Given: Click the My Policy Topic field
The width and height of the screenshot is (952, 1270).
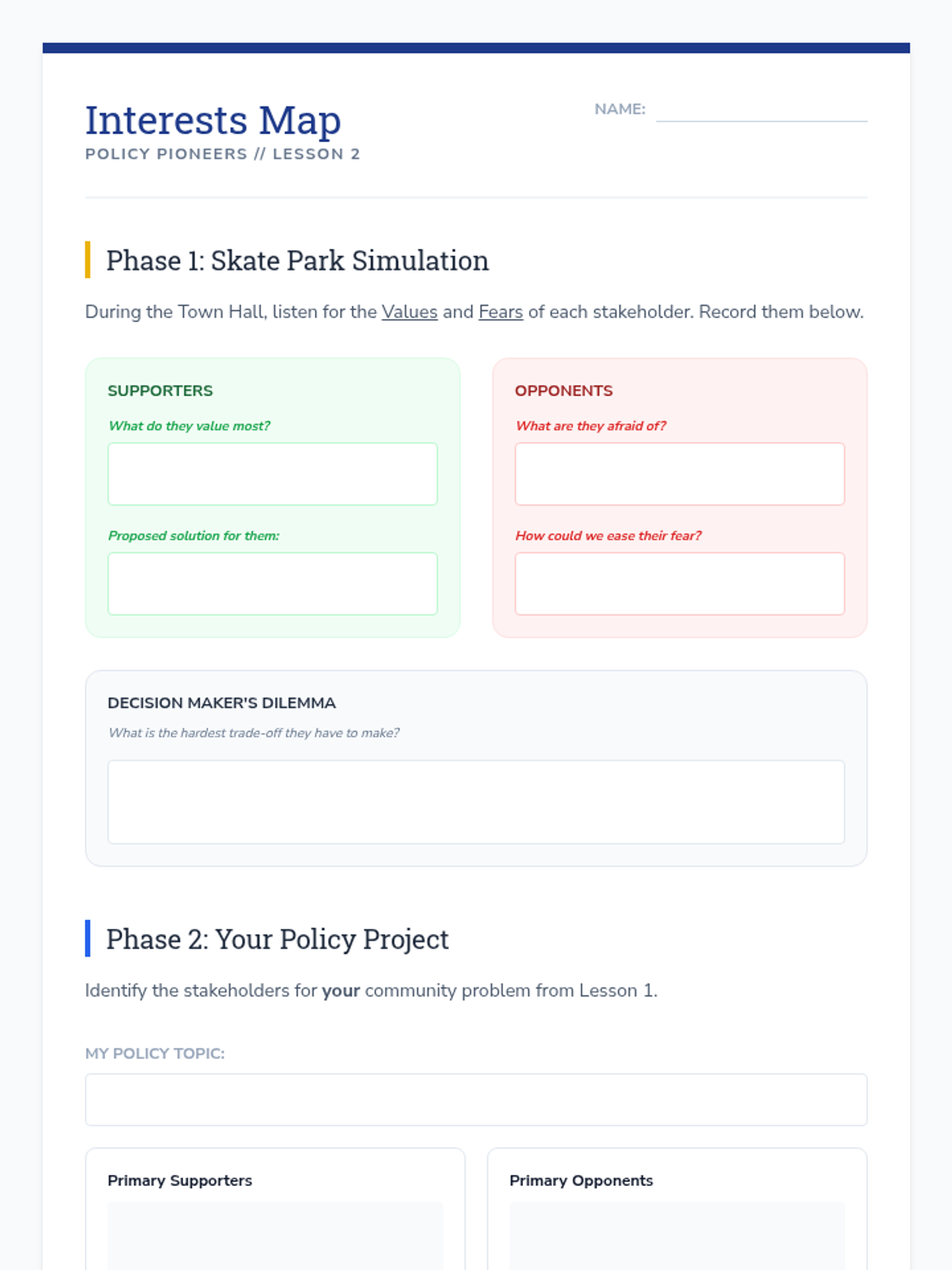Looking at the screenshot, I should (476, 1099).
